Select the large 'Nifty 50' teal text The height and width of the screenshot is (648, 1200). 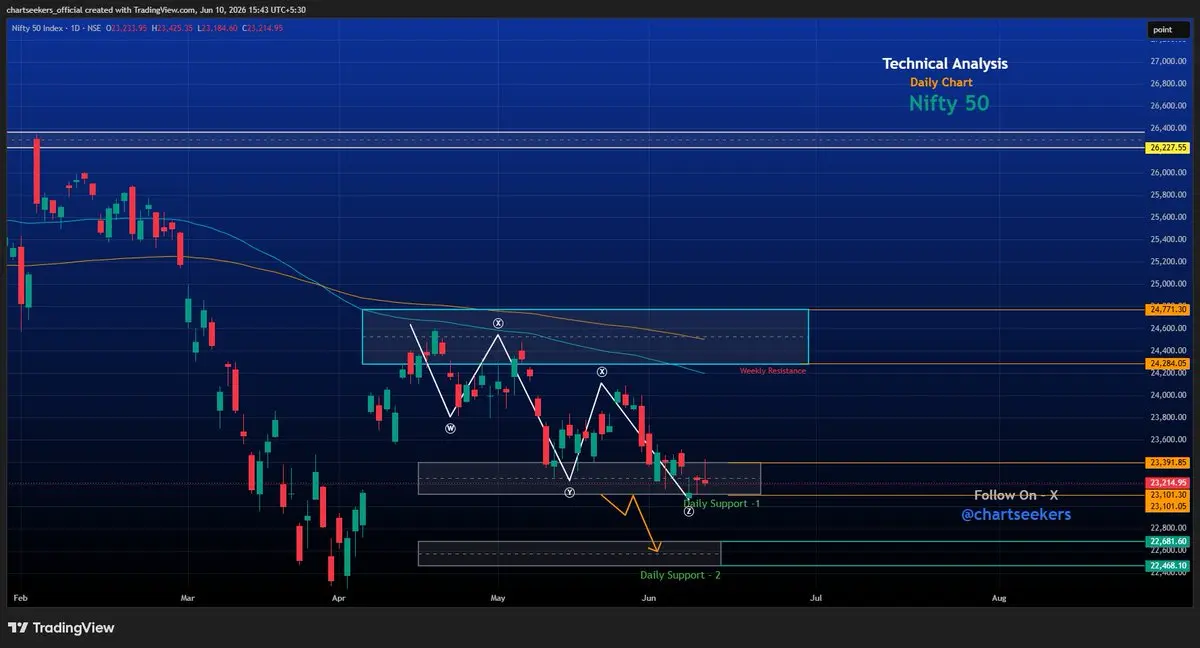[949, 102]
